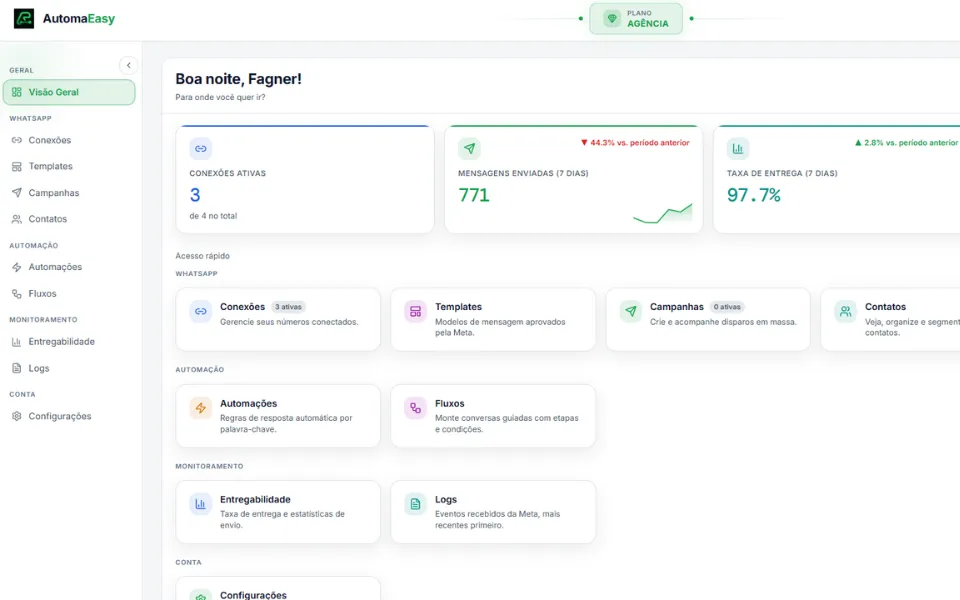
Task: Open Visão Geral in the sidebar
Action: tap(69, 92)
